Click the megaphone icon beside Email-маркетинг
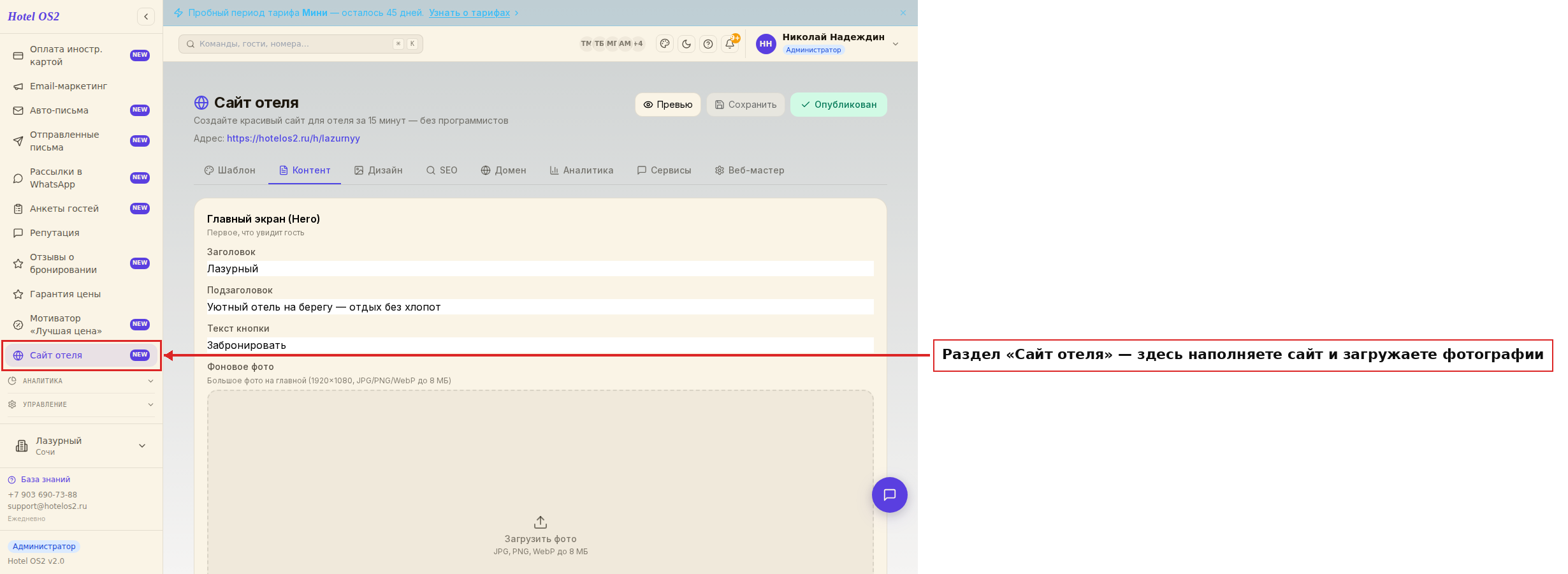This screenshot has width=1568, height=574. [18, 86]
